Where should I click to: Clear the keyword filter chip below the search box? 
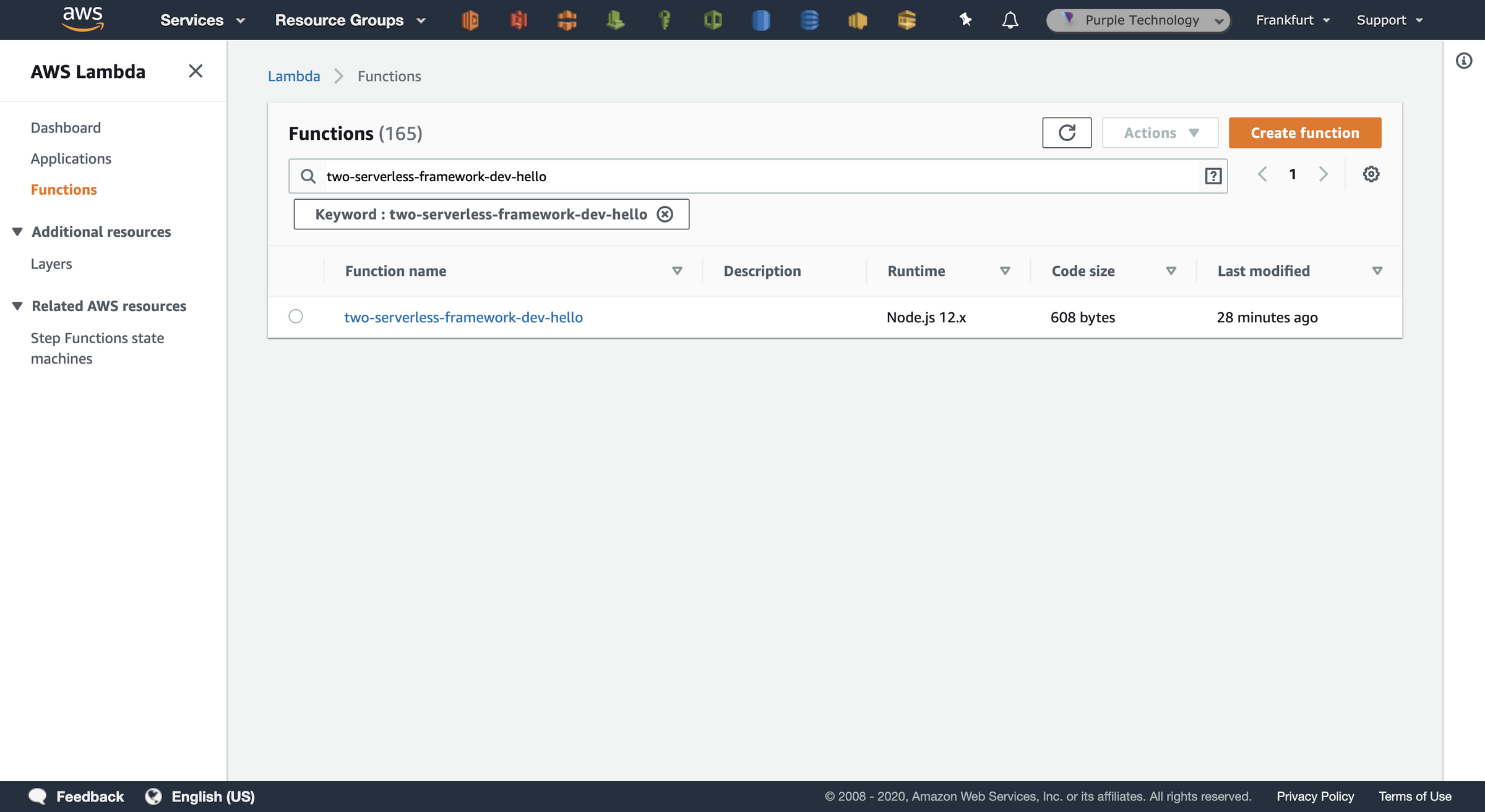665,214
